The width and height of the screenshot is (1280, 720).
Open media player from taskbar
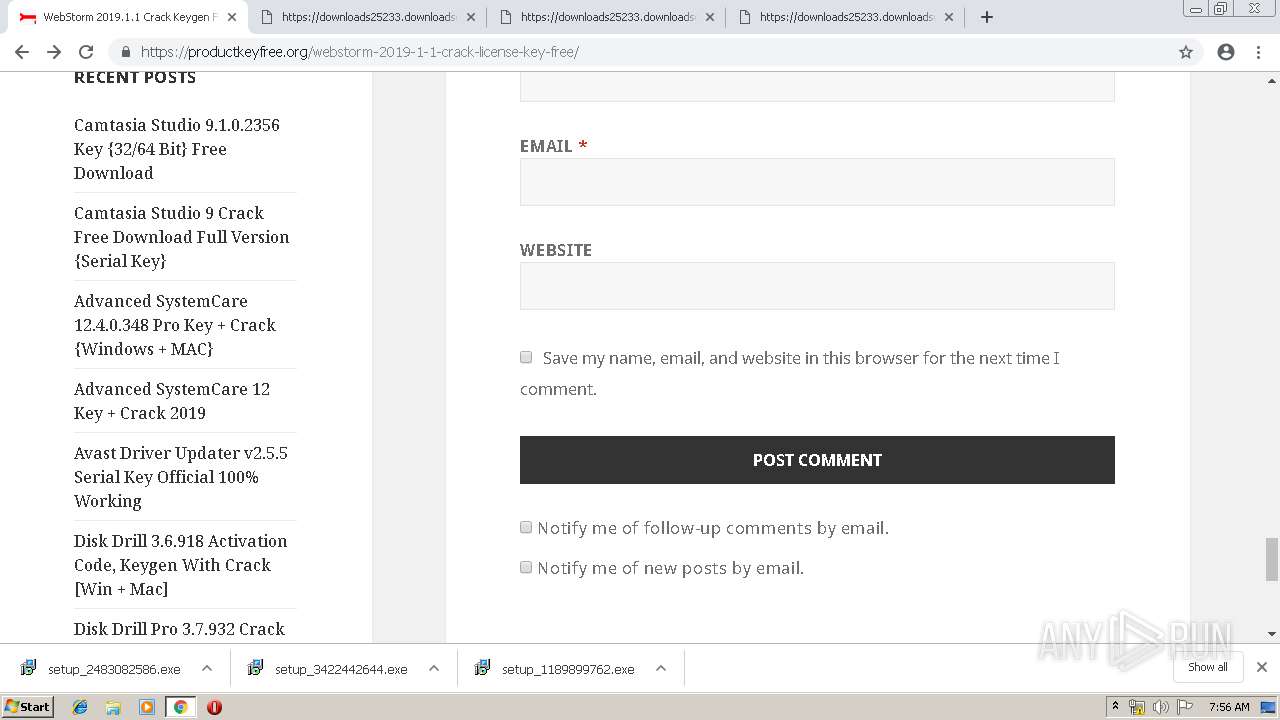pos(147,707)
